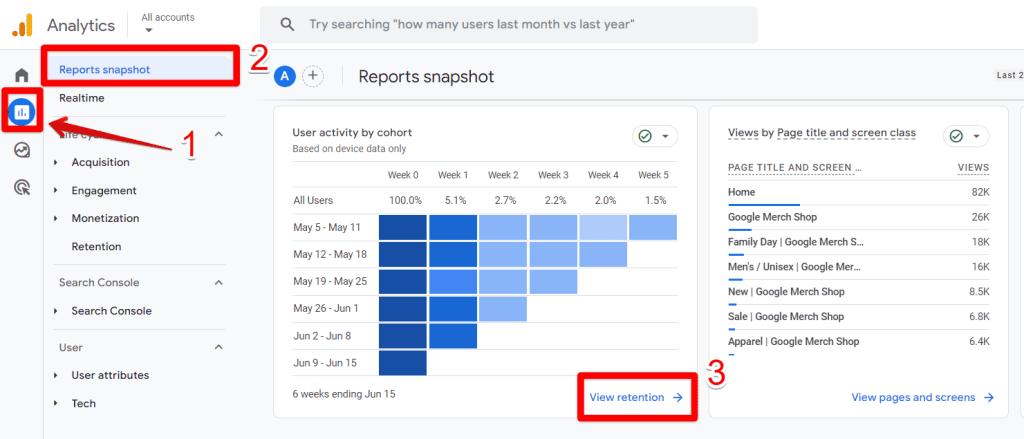Click the VIEWS column header
1024x439 pixels.
pyautogui.click(x=973, y=168)
